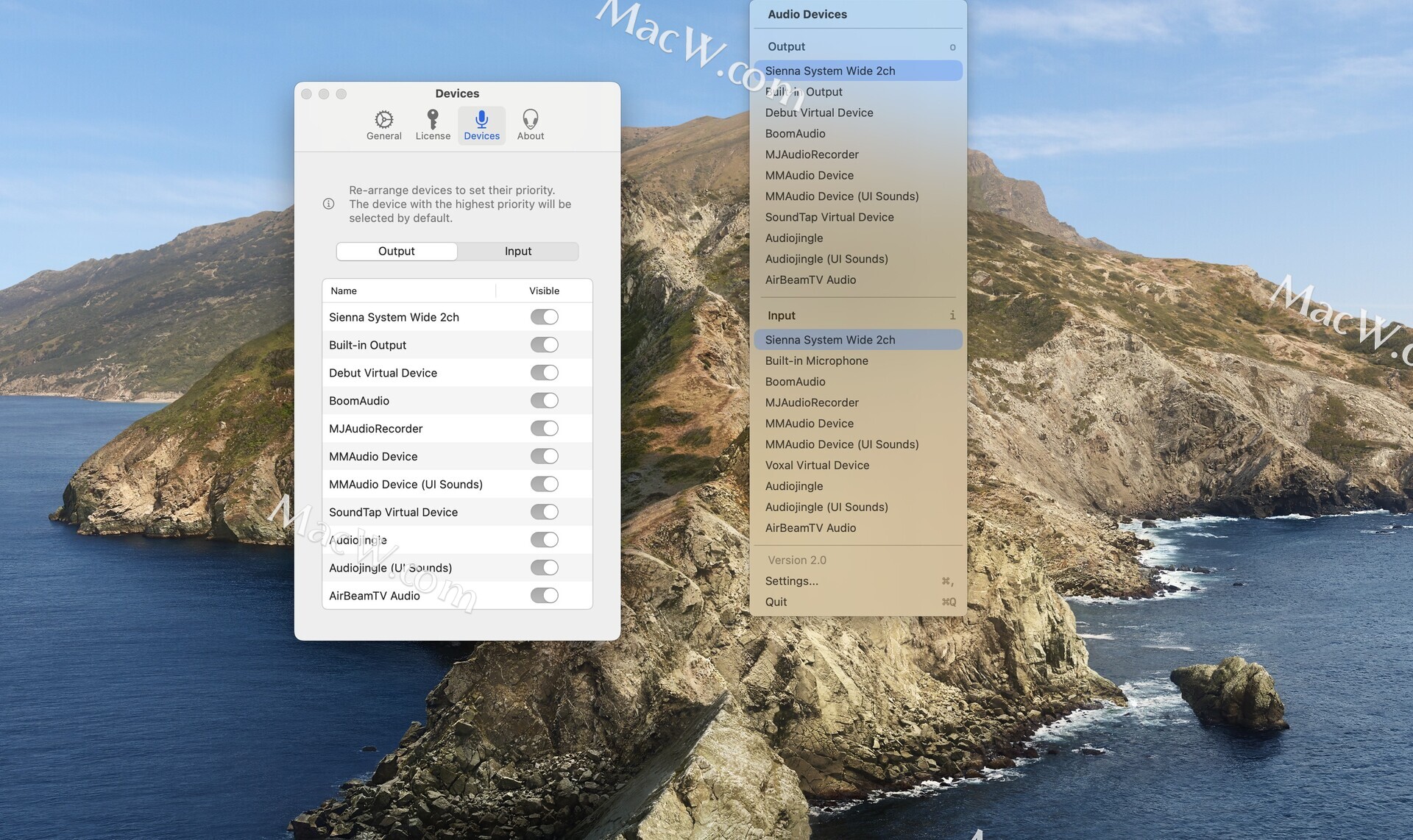Click the Name column header
The width and height of the screenshot is (1413, 840).
[x=344, y=291]
